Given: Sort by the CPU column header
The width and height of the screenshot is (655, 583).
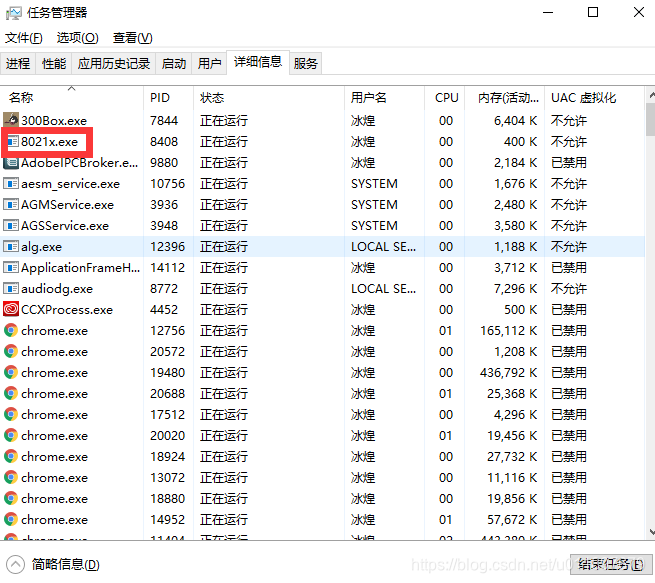Looking at the screenshot, I should [444, 98].
